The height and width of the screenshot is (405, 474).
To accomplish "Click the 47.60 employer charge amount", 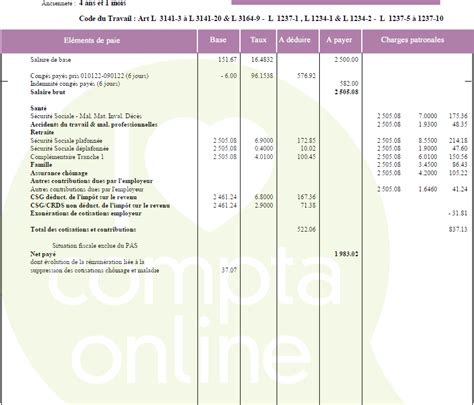I will (459, 149).
